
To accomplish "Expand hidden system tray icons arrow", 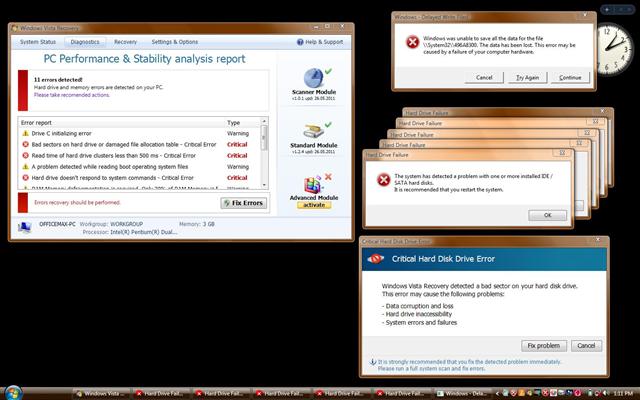I will tap(497, 393).
